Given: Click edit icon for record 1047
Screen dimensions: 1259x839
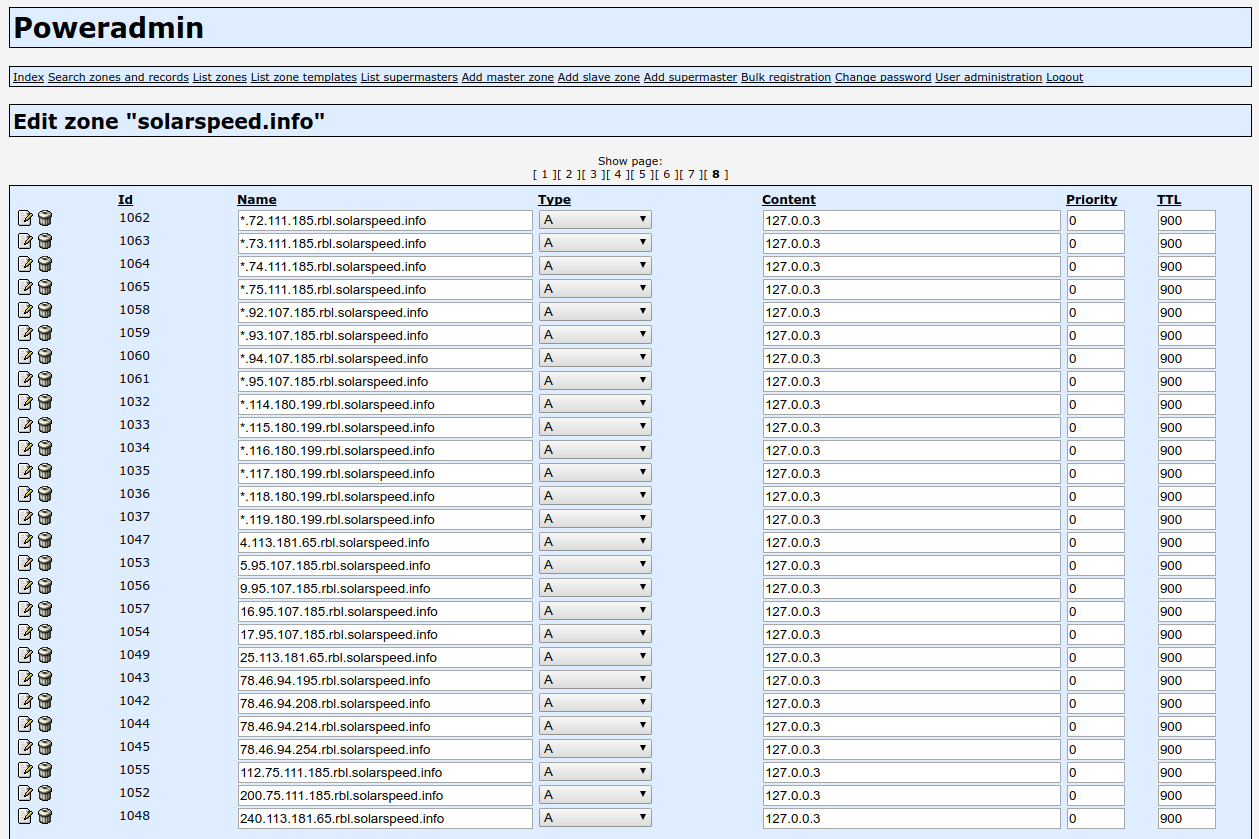Looking at the screenshot, I should pos(26,540).
